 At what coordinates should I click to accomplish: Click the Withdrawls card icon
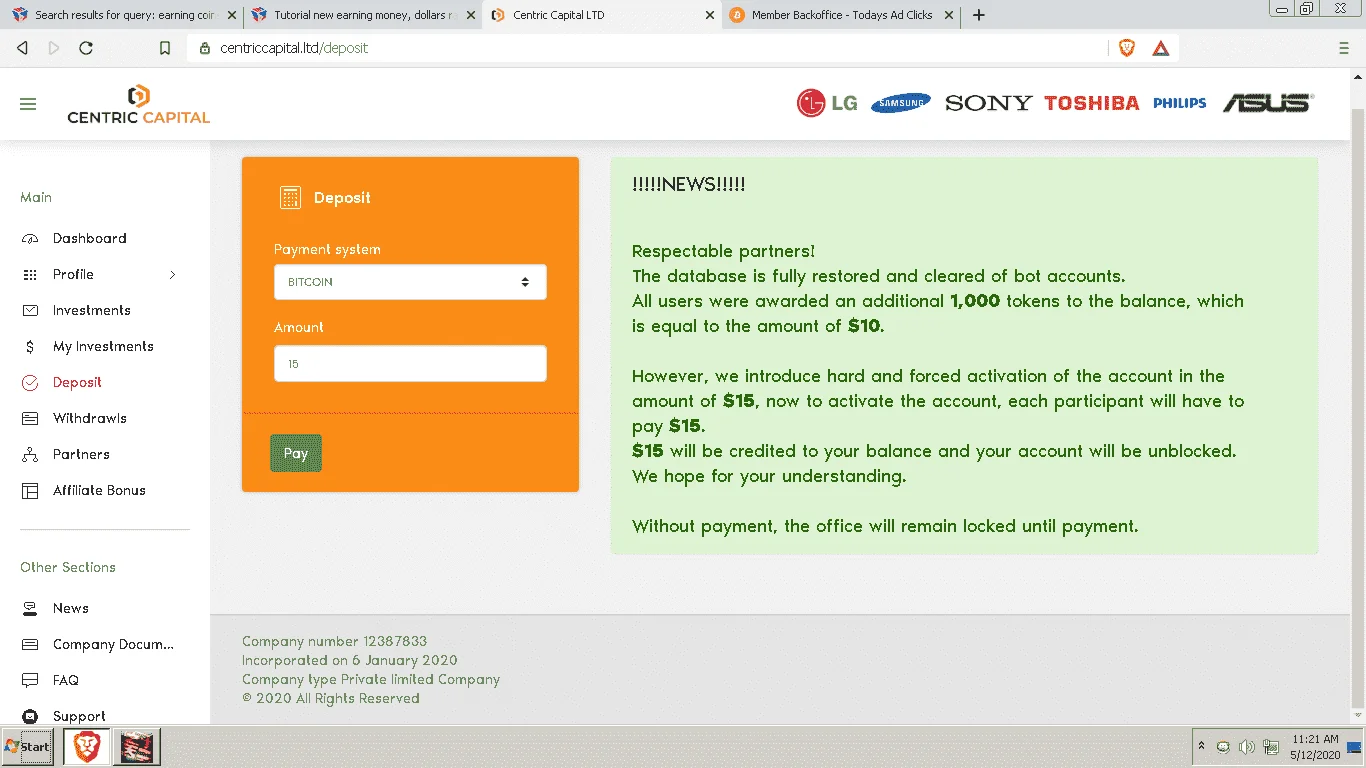pos(30,419)
